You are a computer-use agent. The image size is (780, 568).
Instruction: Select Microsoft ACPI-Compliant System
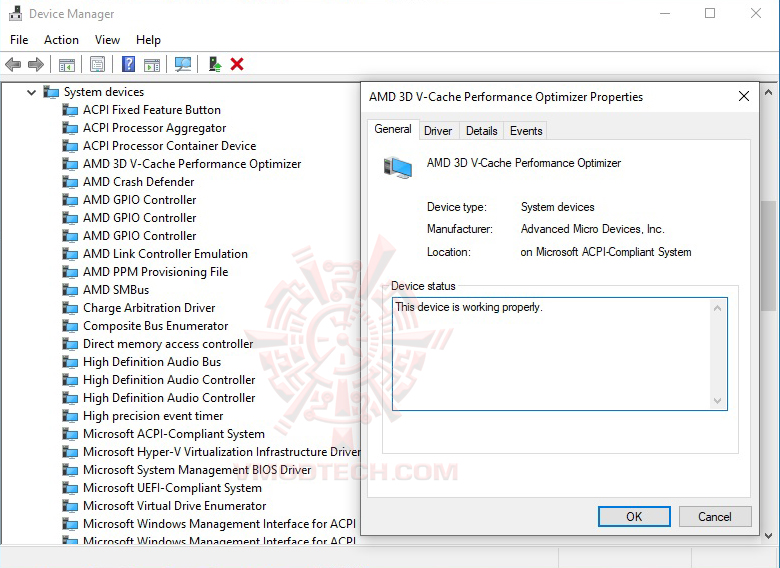coord(174,434)
